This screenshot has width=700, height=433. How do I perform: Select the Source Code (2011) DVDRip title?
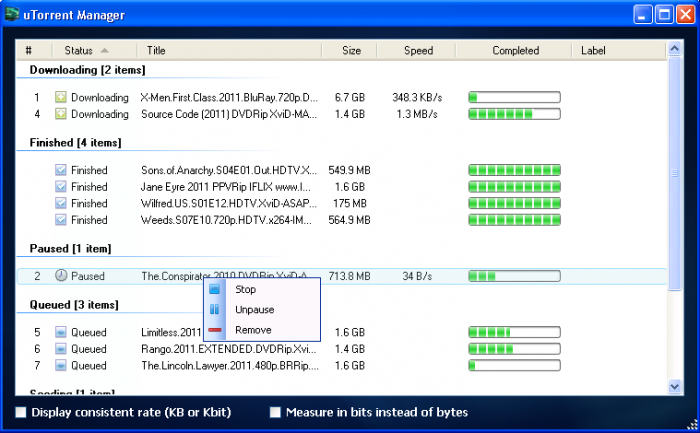(229, 114)
